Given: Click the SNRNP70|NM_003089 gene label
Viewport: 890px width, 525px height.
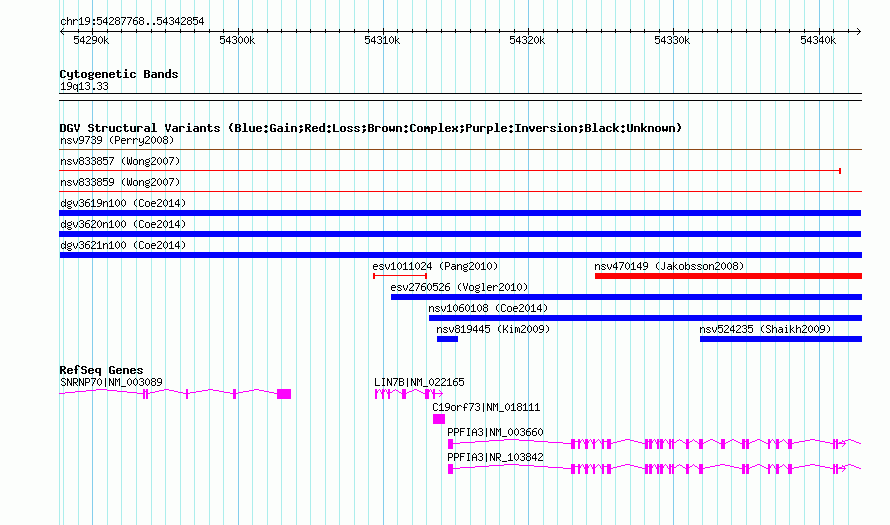Looking at the screenshot, I should tap(111, 383).
